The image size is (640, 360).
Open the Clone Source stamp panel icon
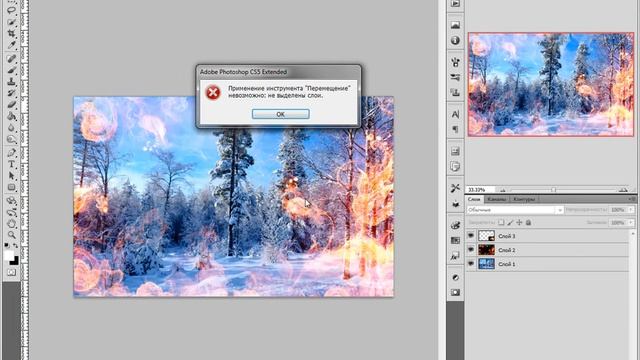tap(456, 93)
